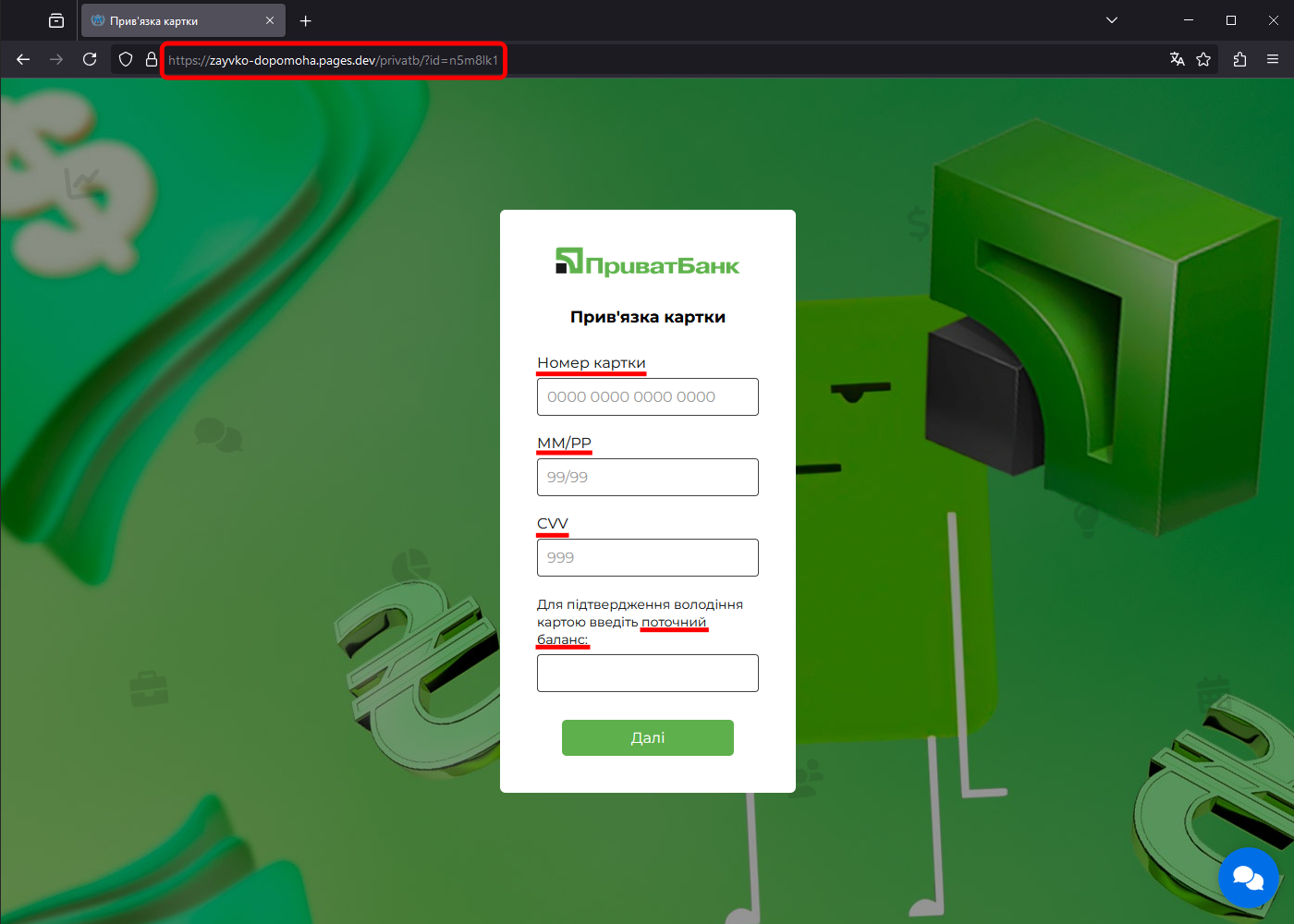1294x924 pixels.
Task: Select the Прив'язка картки tab
Action: pos(183,20)
